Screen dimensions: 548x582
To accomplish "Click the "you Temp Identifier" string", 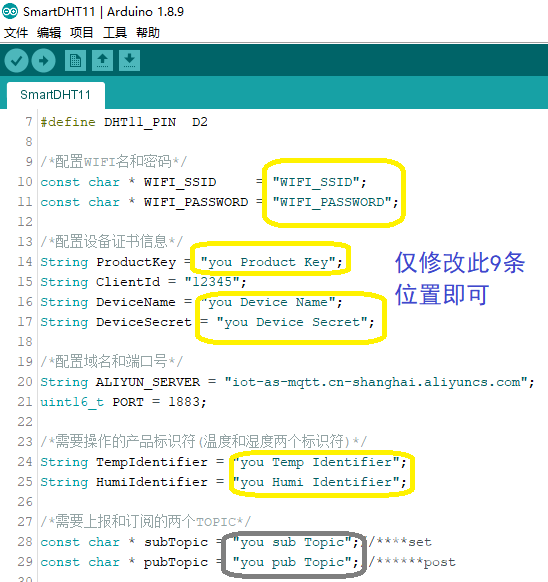I will click(316, 462).
